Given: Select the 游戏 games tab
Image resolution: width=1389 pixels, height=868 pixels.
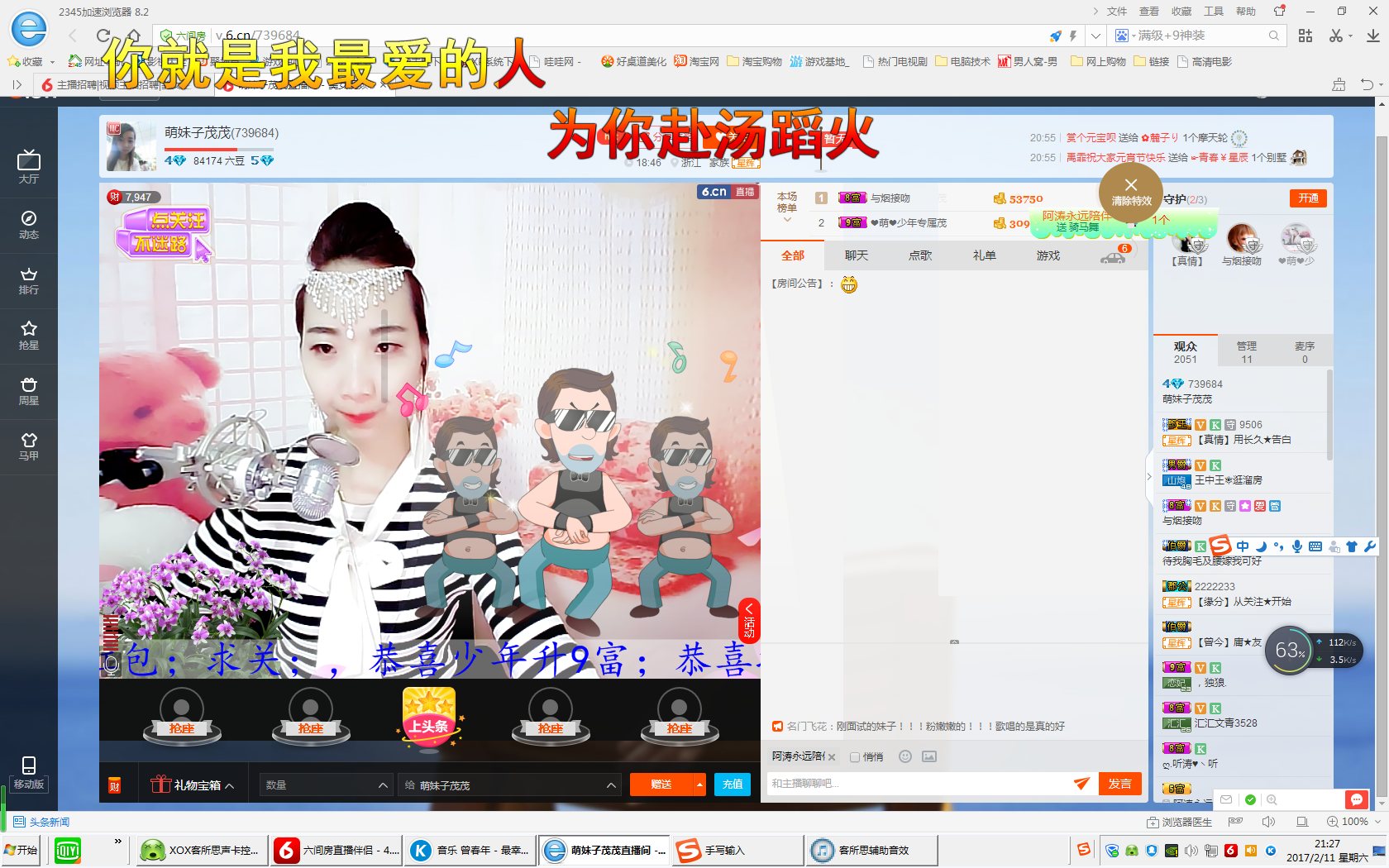Looking at the screenshot, I should pos(1048,255).
